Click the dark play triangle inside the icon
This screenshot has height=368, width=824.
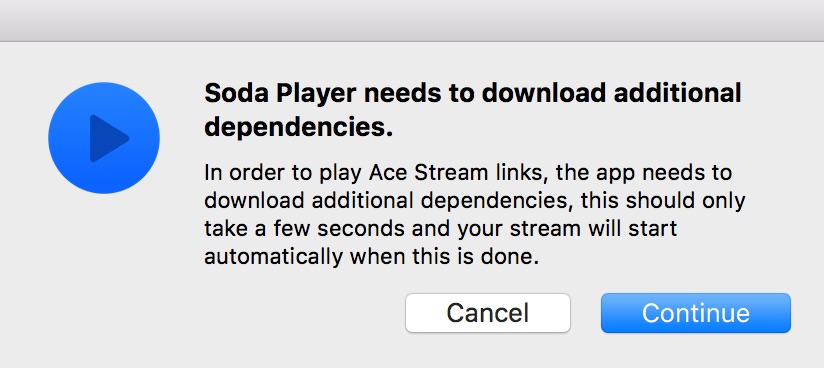coord(108,138)
